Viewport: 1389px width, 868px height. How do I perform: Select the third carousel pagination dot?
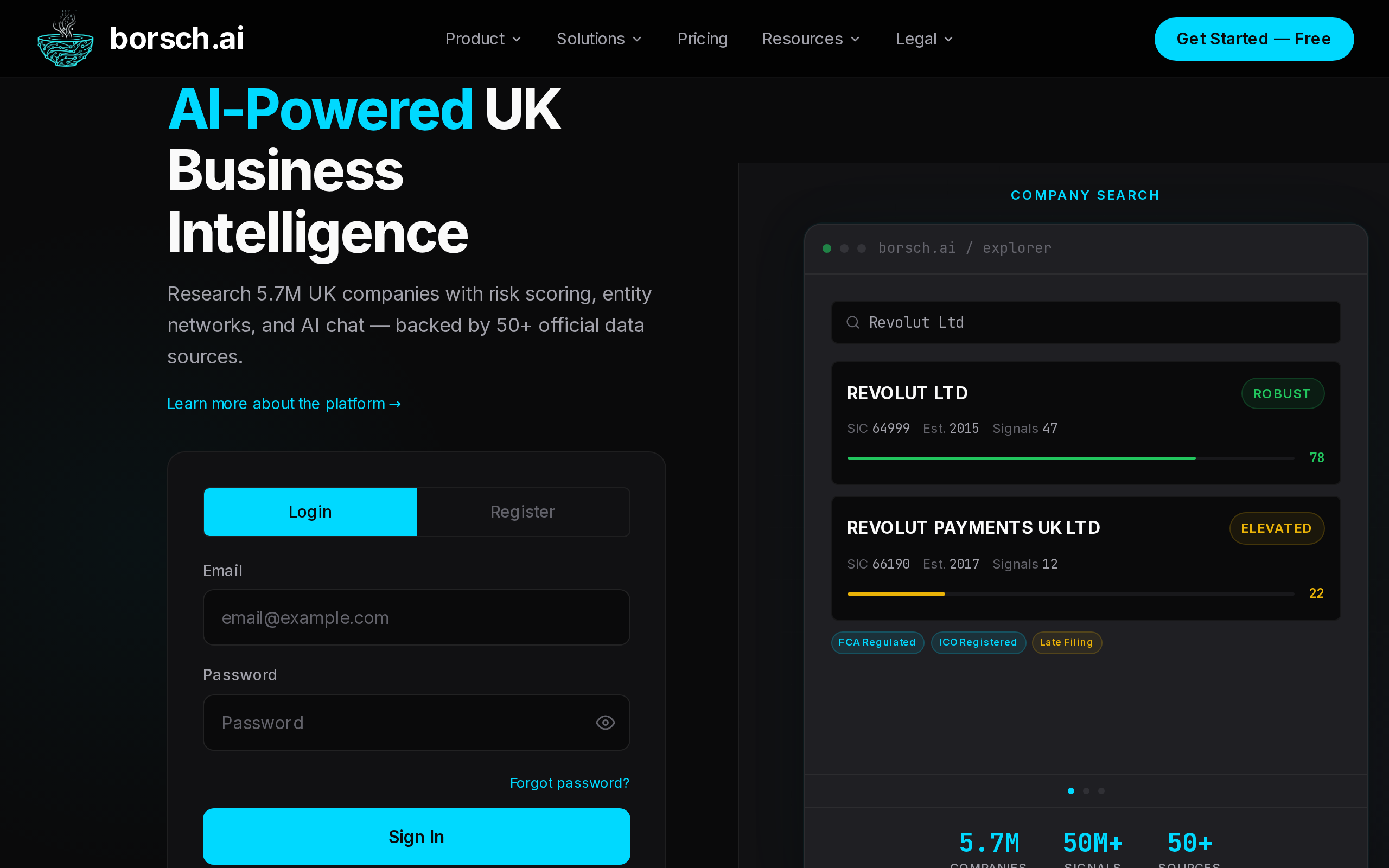tap(1101, 791)
